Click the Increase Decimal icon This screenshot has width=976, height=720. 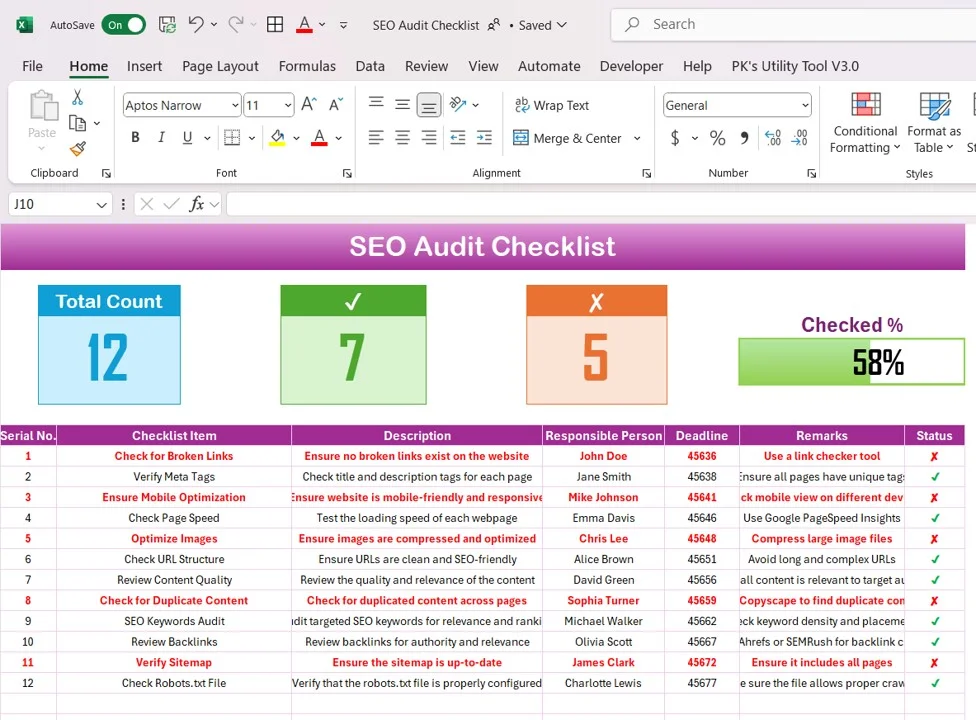(772, 138)
